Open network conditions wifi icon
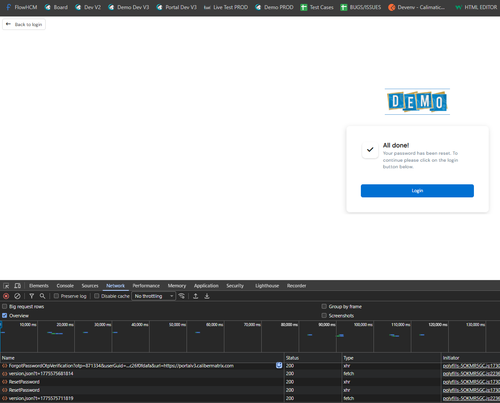 click(182, 296)
